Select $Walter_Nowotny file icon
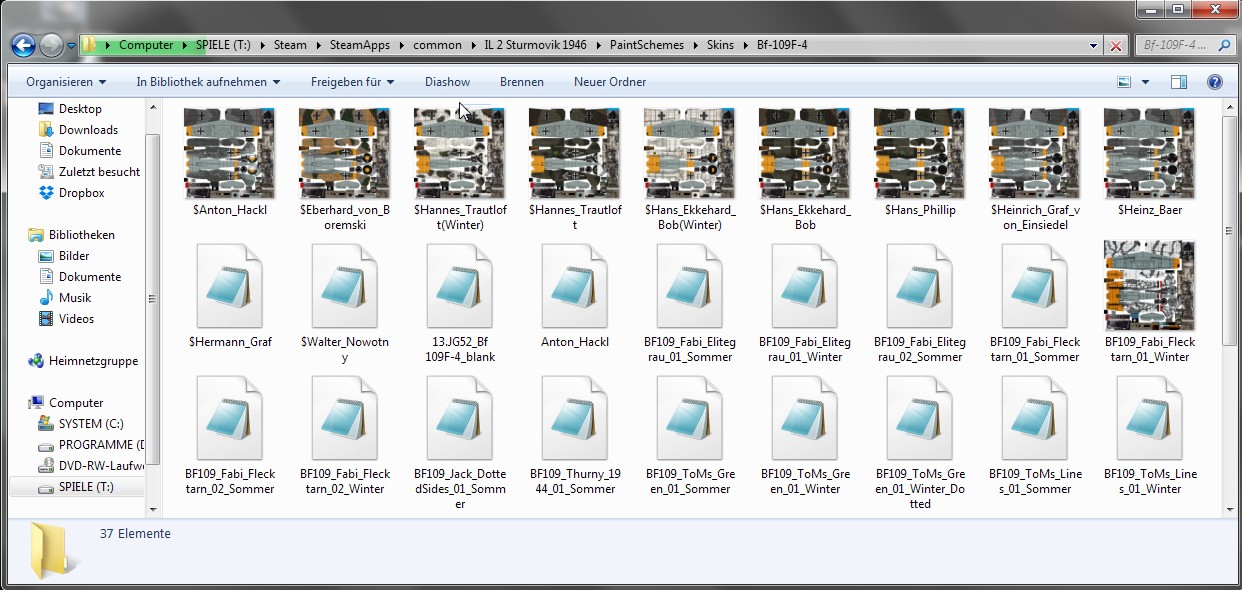 (345, 286)
